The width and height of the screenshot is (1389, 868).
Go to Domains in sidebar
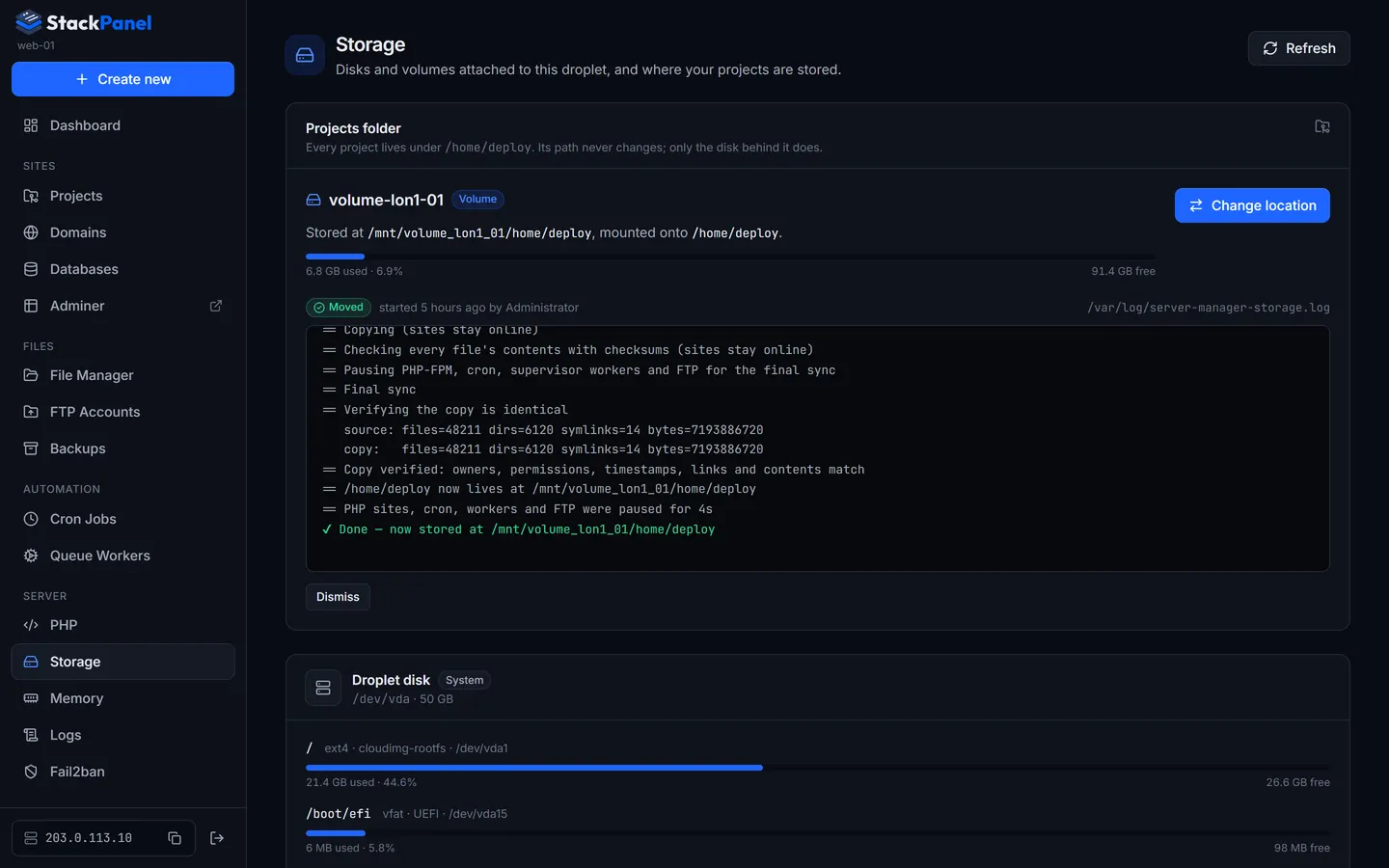click(x=123, y=232)
